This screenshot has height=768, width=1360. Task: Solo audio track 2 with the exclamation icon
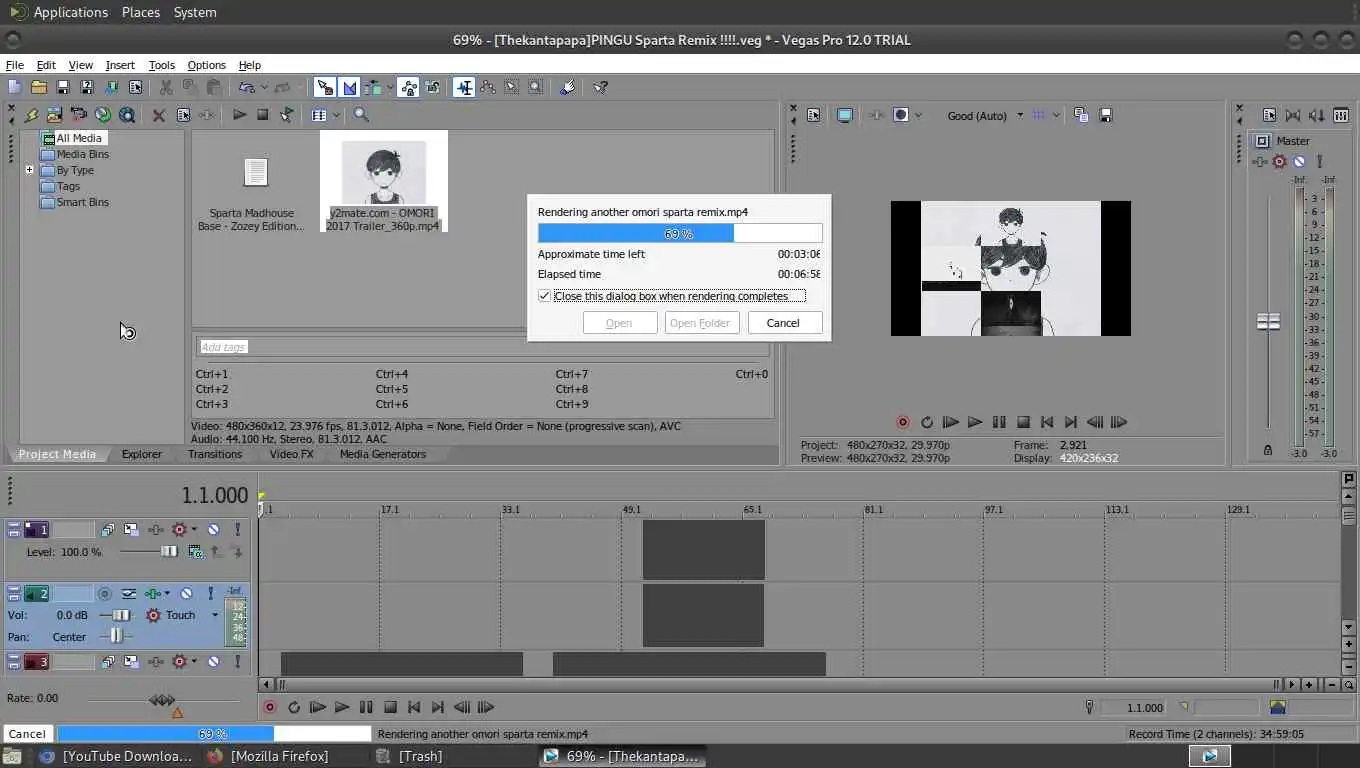pos(210,594)
